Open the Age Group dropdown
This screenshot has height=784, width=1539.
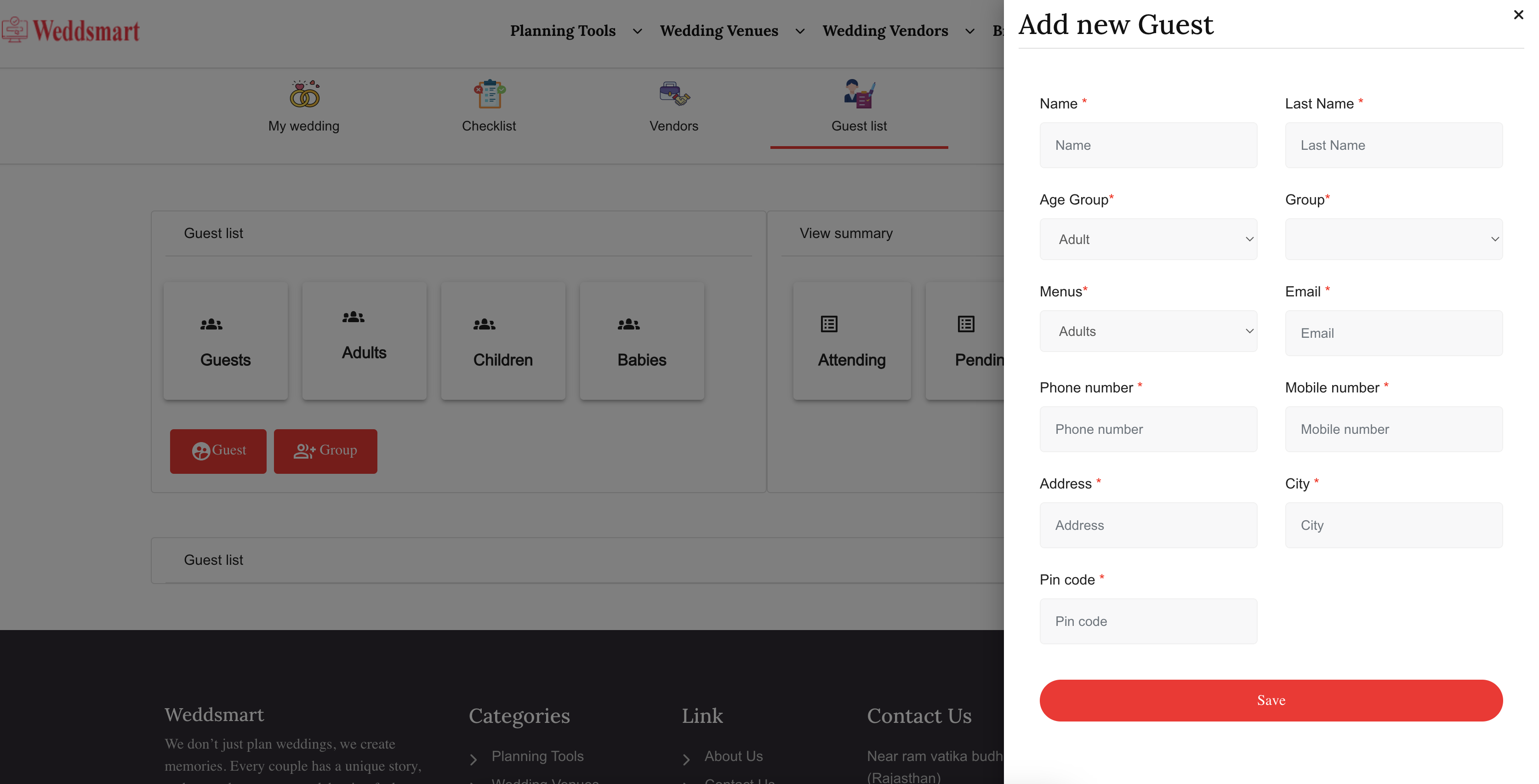point(1148,239)
